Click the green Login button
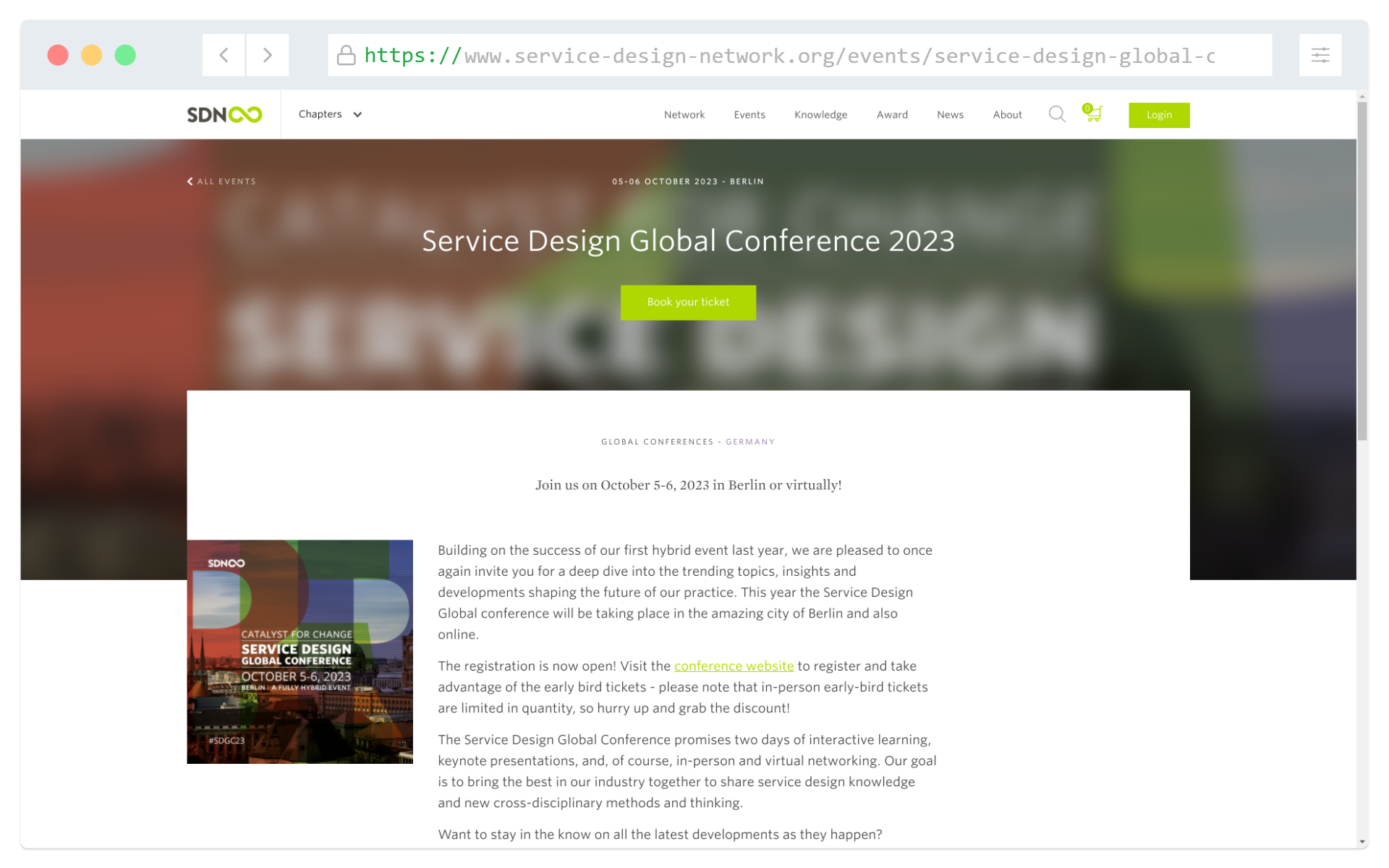 1159,115
